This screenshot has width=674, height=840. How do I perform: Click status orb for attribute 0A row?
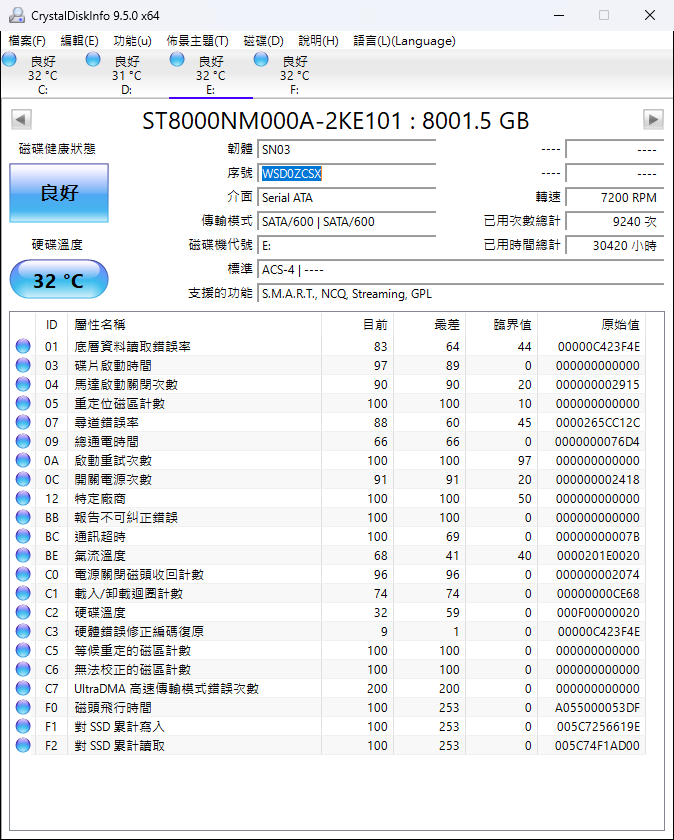[x=23, y=460]
